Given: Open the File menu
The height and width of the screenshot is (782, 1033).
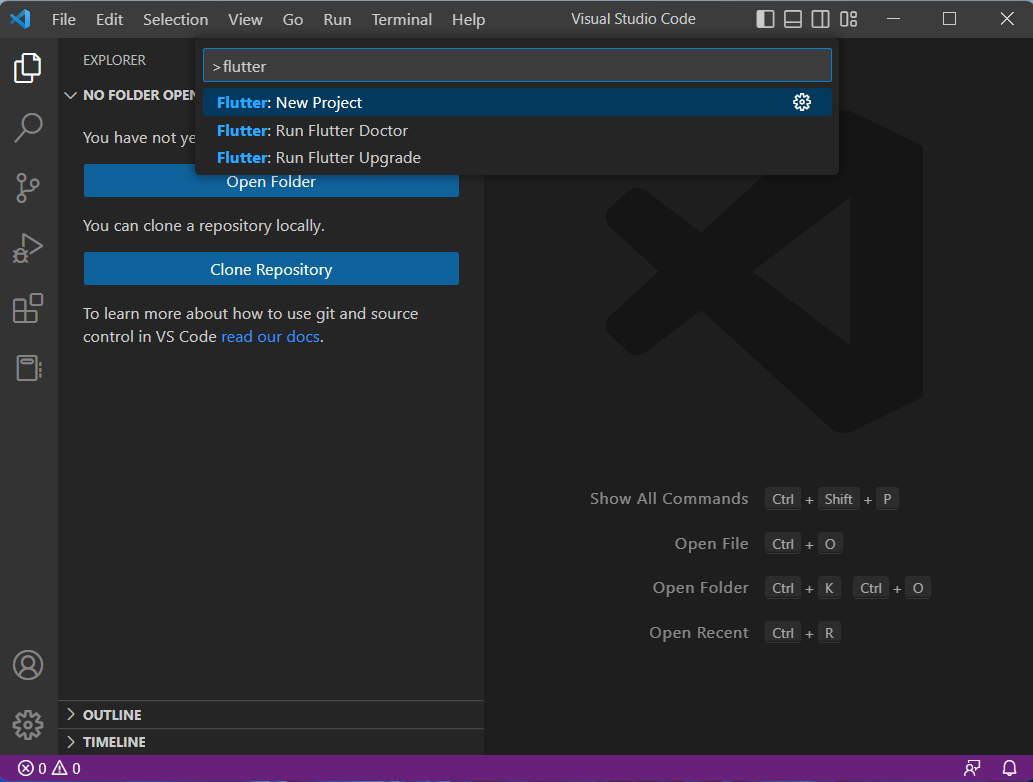Looking at the screenshot, I should [x=64, y=20].
